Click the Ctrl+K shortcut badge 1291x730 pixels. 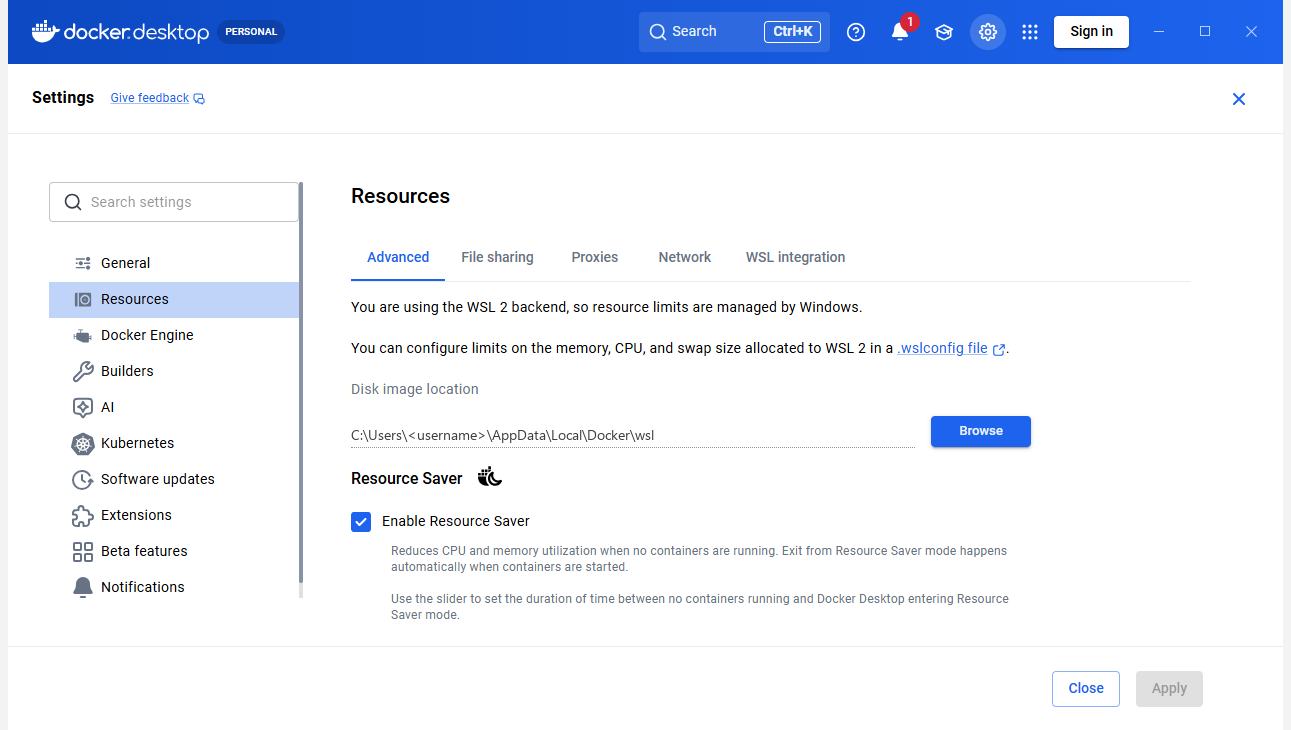(x=792, y=32)
